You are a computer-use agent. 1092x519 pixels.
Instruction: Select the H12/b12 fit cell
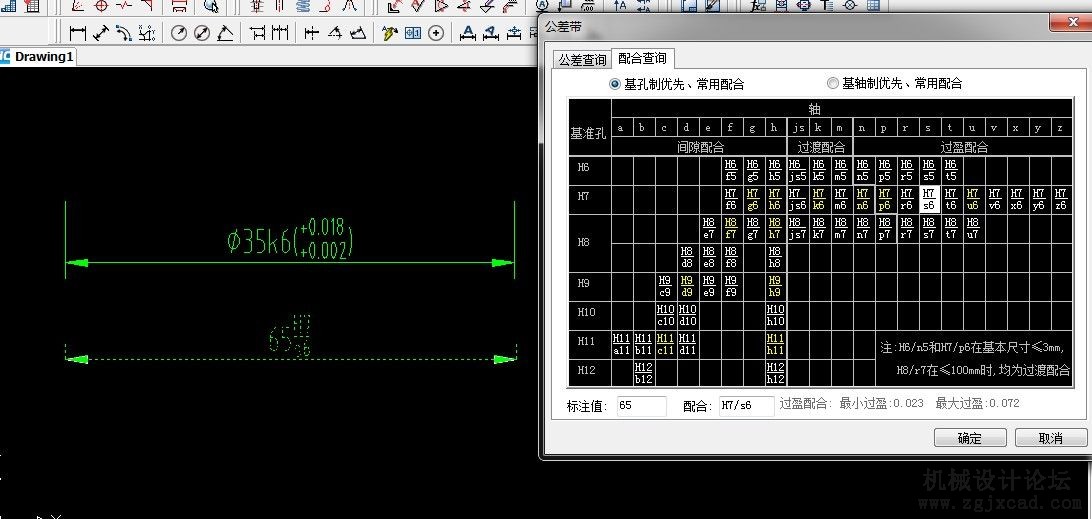click(644, 373)
